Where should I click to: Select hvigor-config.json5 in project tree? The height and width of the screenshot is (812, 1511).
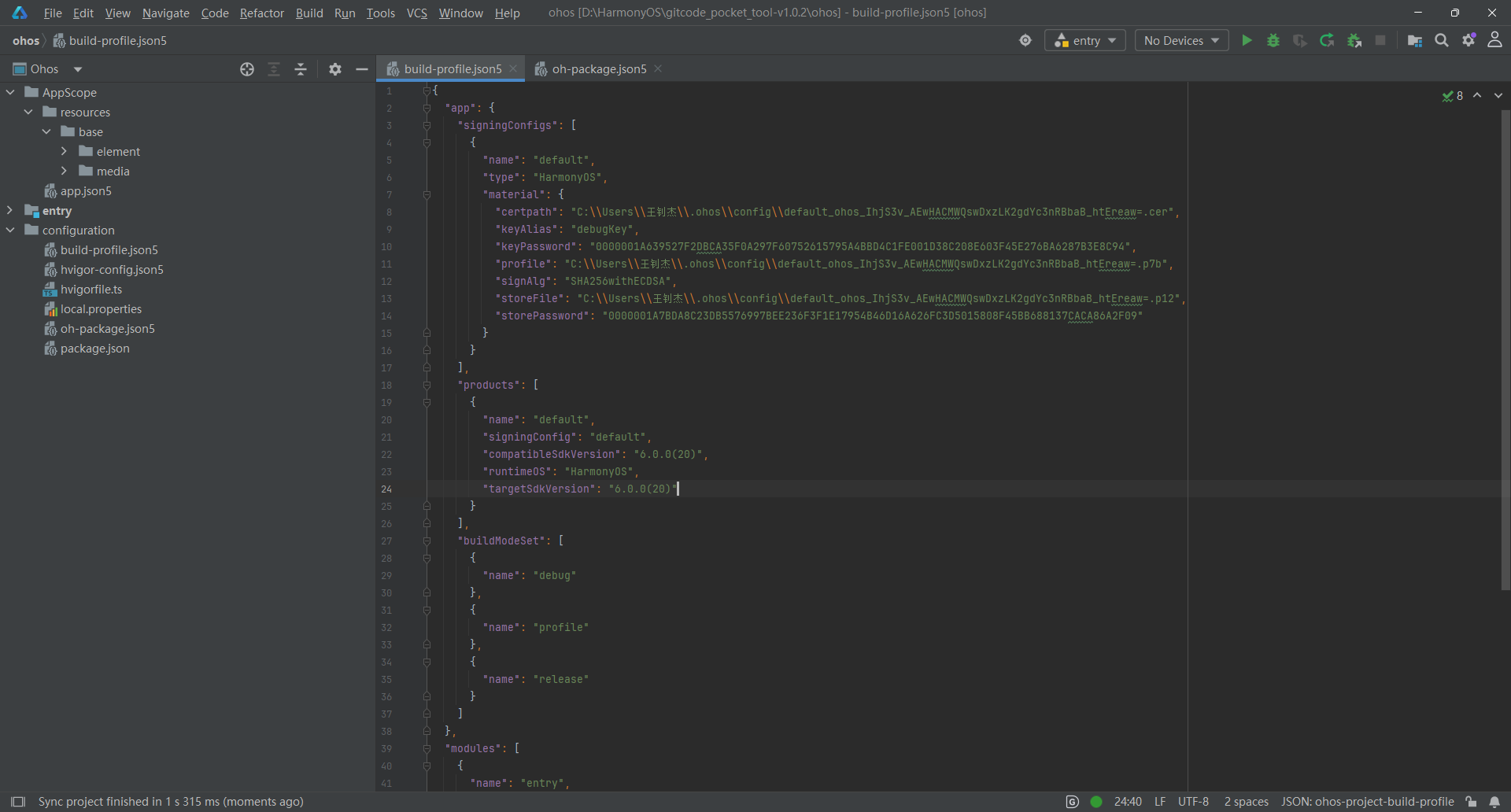(x=112, y=269)
